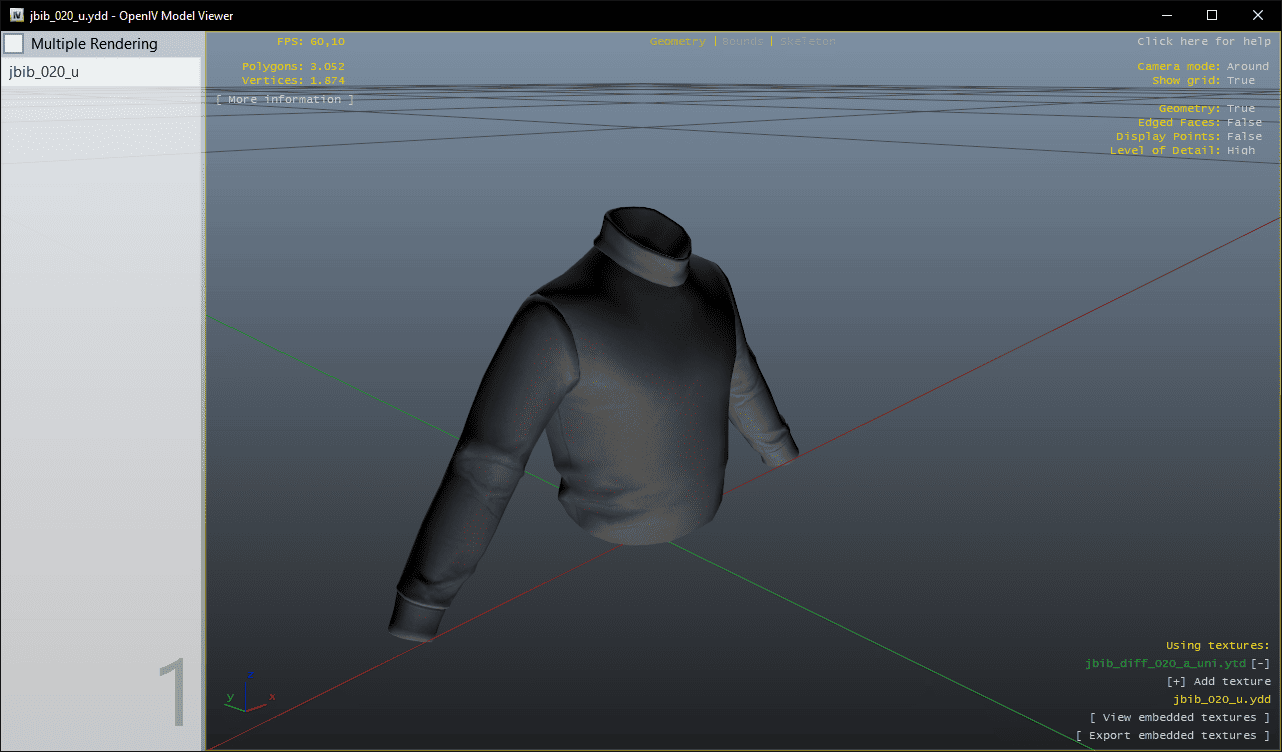This screenshot has height=752, width=1282.
Task: Change Level of Detail from High
Action: pyautogui.click(x=1240, y=151)
